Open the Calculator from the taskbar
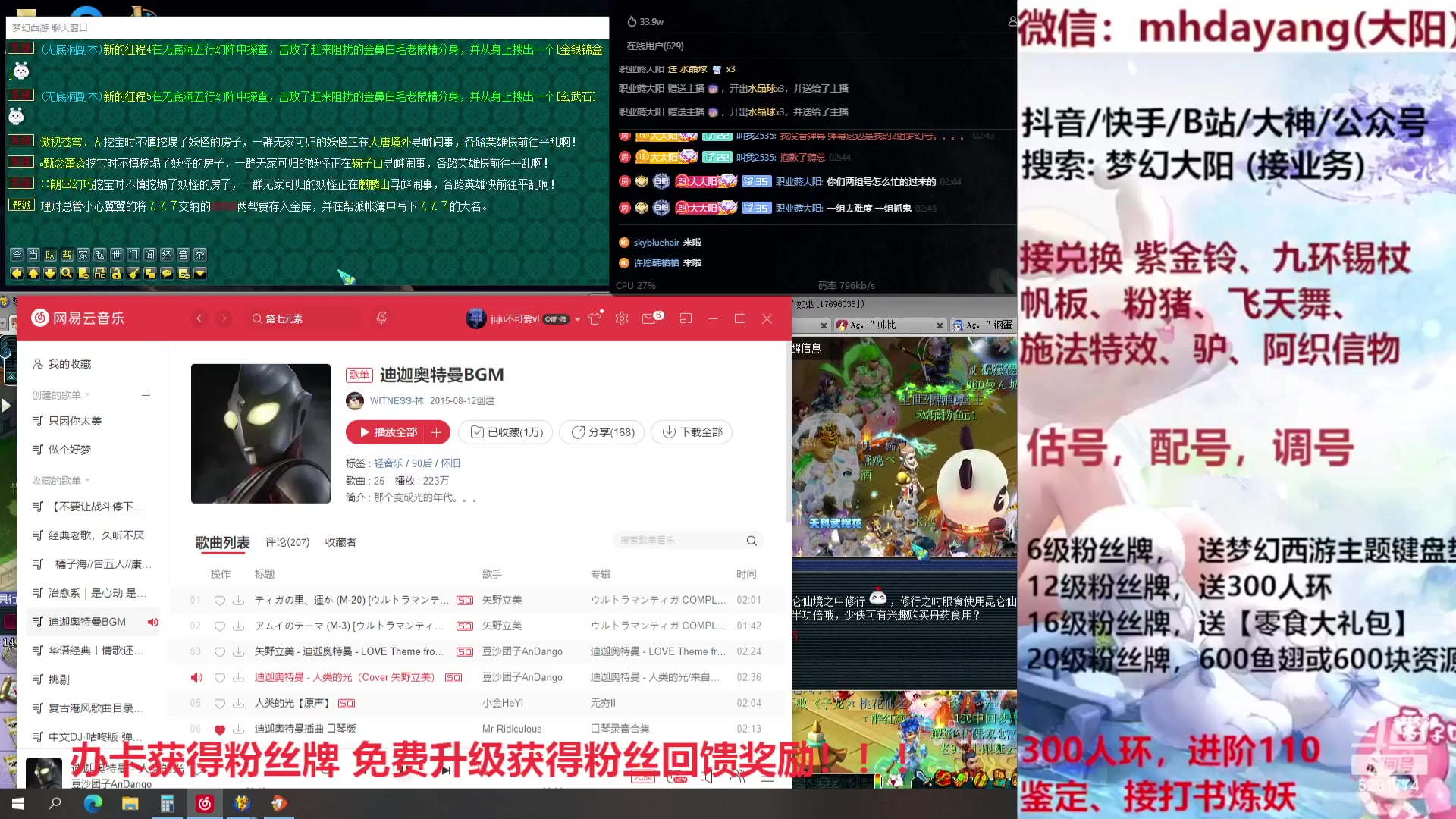This screenshot has width=1456, height=819. (168, 803)
